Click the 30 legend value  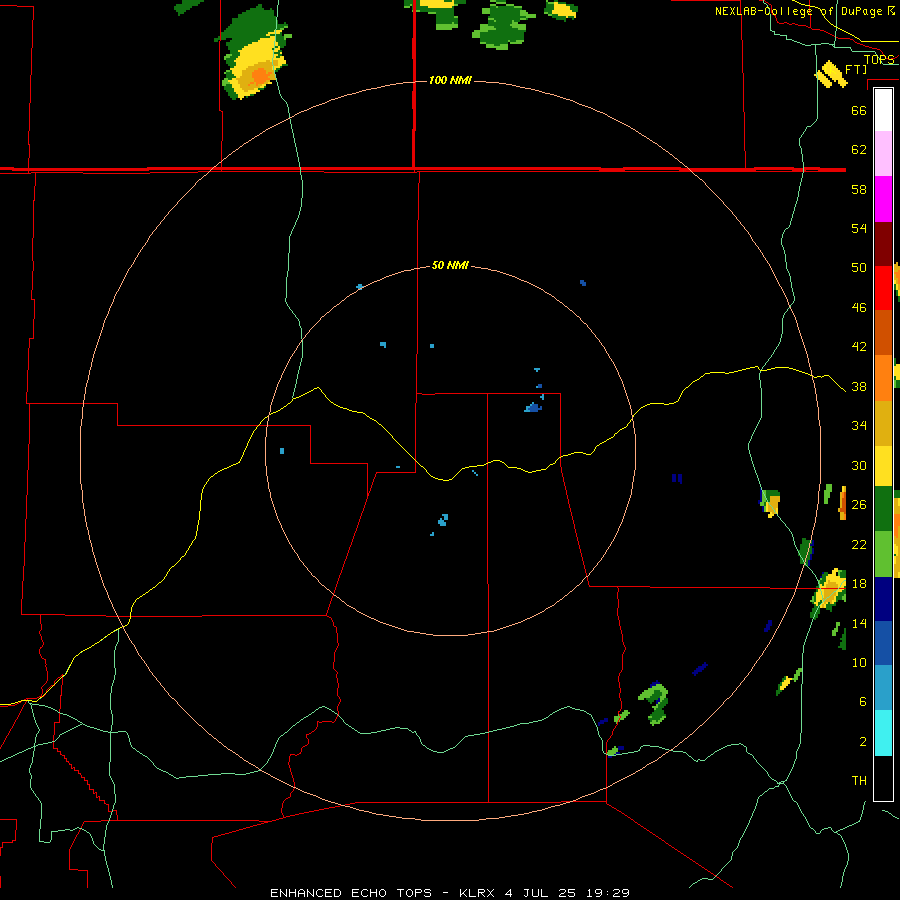click(x=859, y=465)
